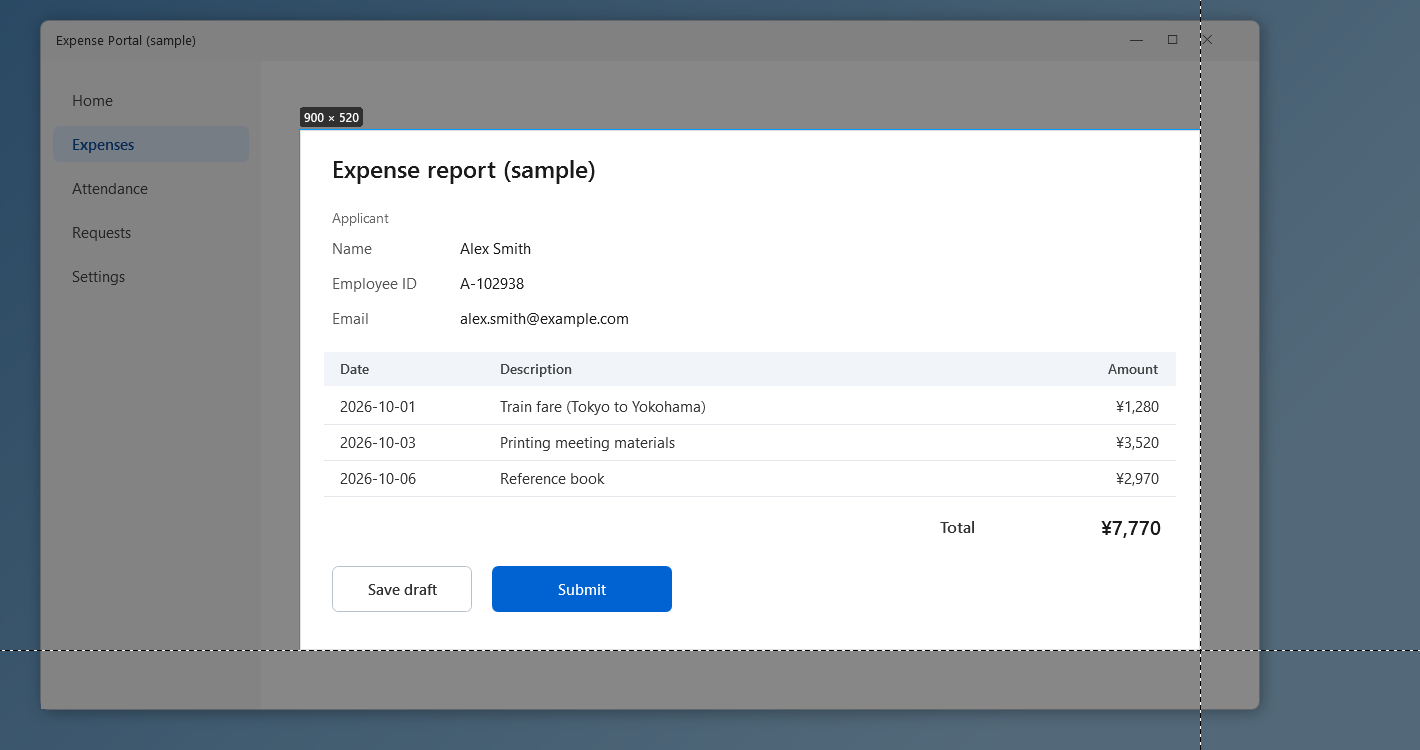The height and width of the screenshot is (750, 1420).
Task: Click the Amount column header
Action: click(1133, 369)
